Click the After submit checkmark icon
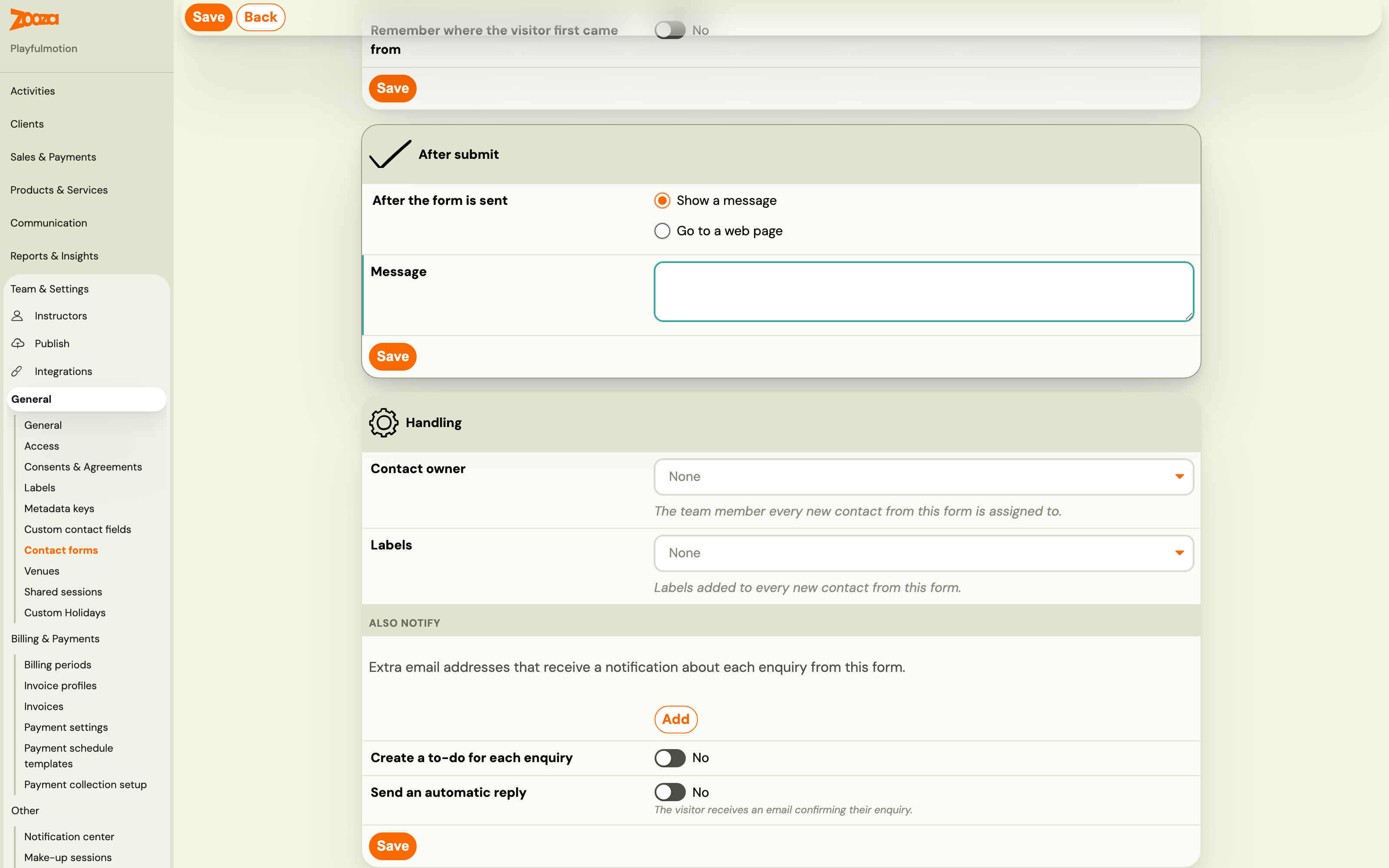Viewport: 1389px width, 868px height. pyautogui.click(x=390, y=154)
